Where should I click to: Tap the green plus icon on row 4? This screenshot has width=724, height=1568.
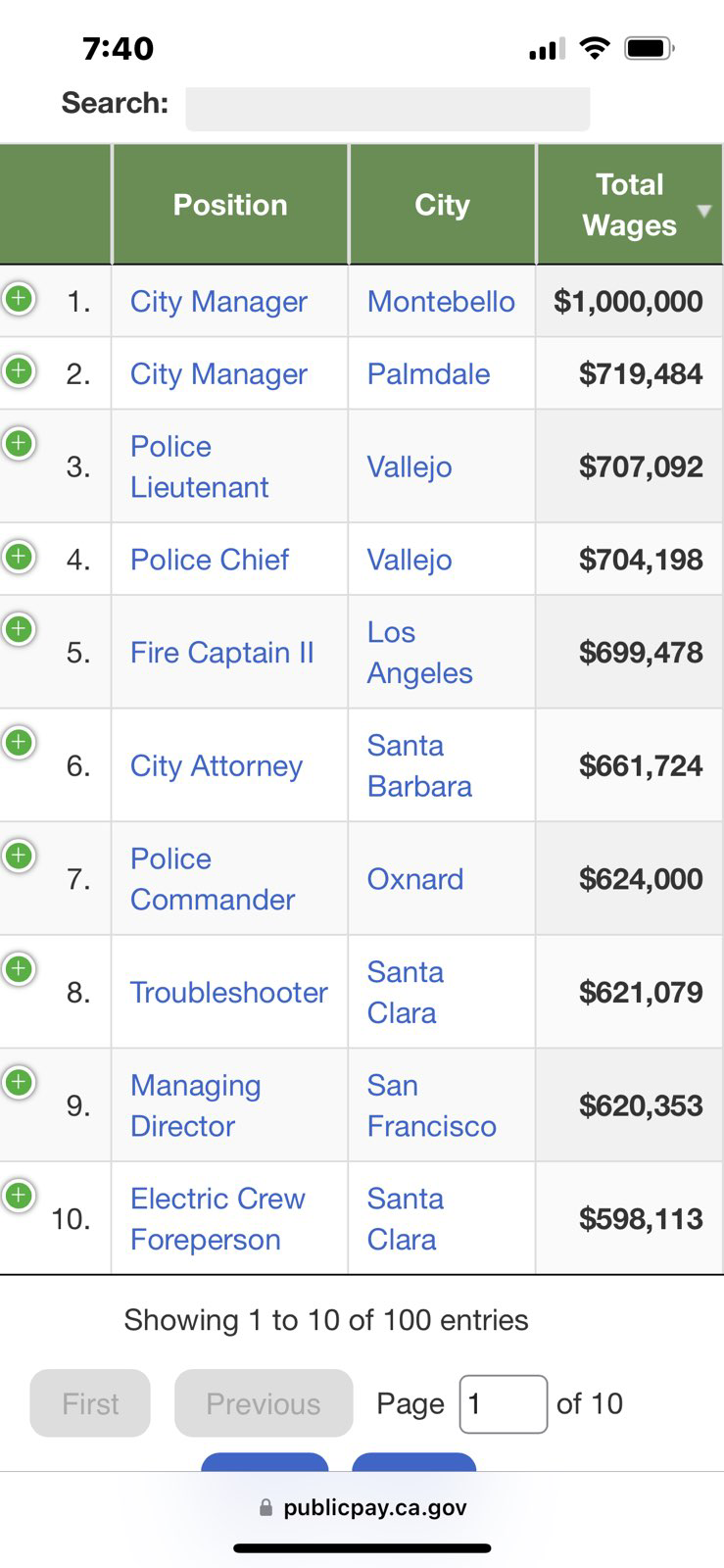[x=19, y=557]
